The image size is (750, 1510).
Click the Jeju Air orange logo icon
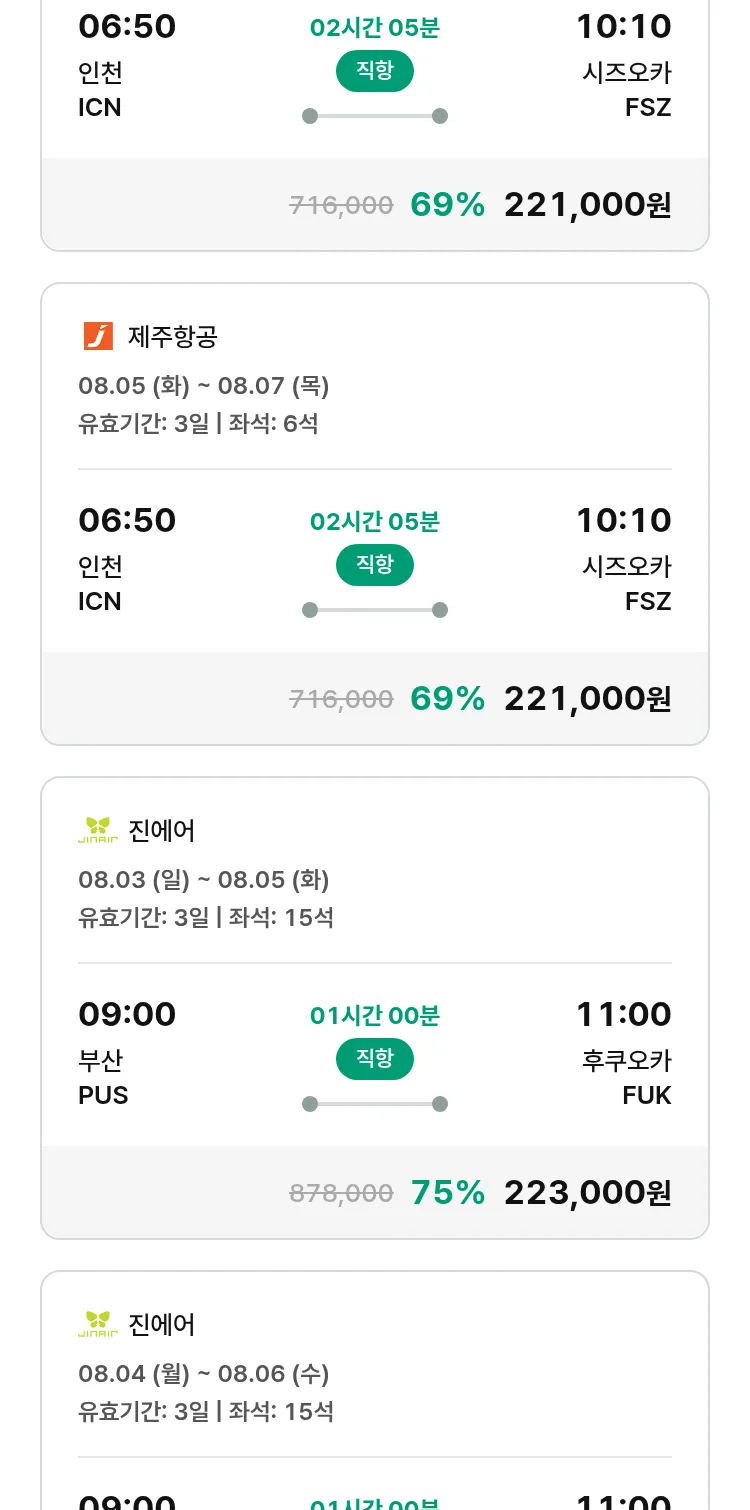click(98, 336)
